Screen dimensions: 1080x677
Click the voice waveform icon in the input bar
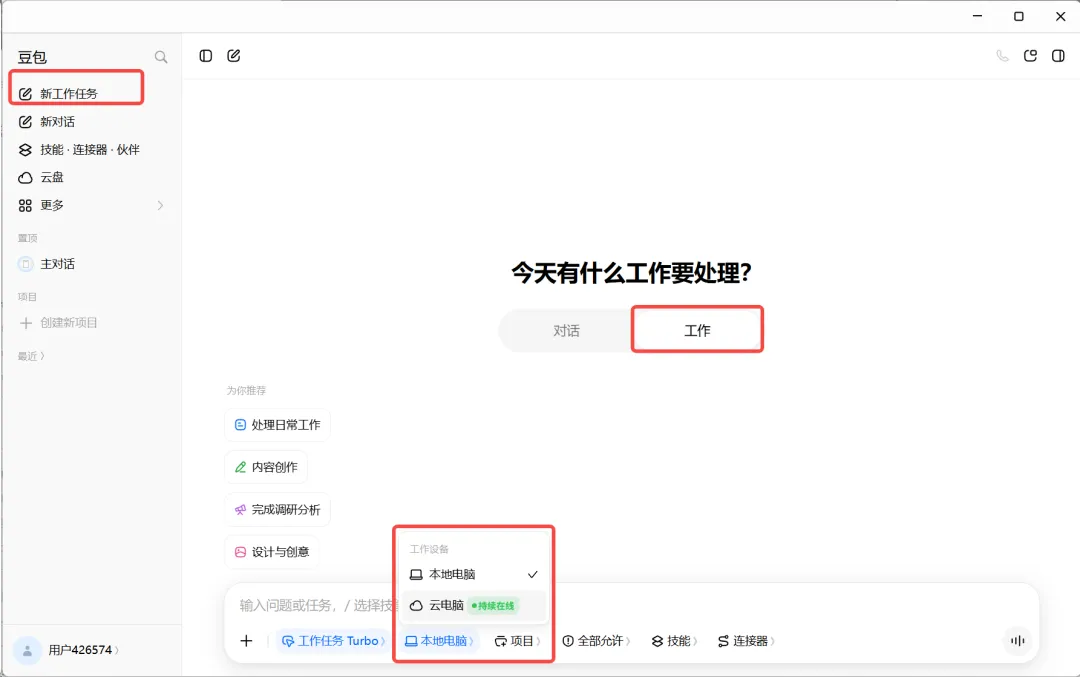coord(1017,641)
